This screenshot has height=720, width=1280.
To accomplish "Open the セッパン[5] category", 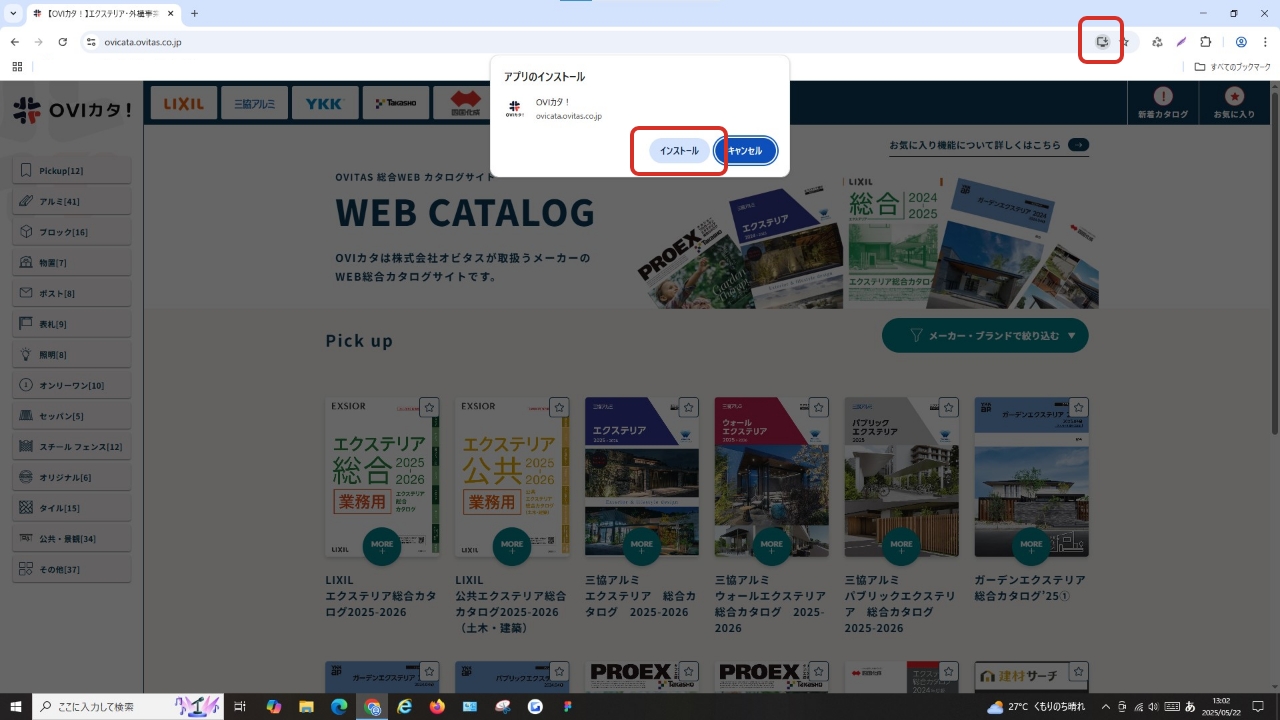I will pos(72,416).
